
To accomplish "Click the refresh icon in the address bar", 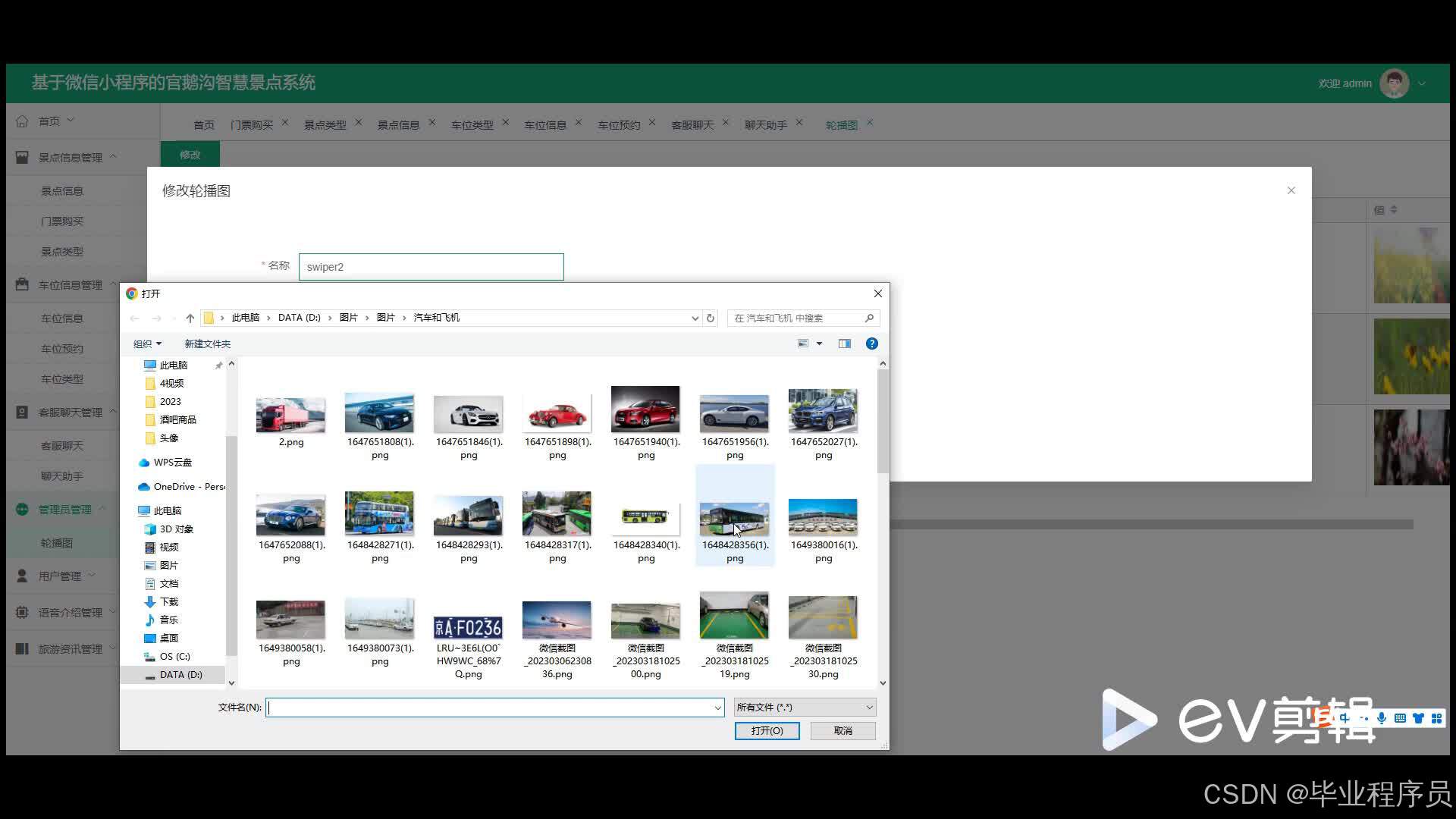I will coord(711,318).
